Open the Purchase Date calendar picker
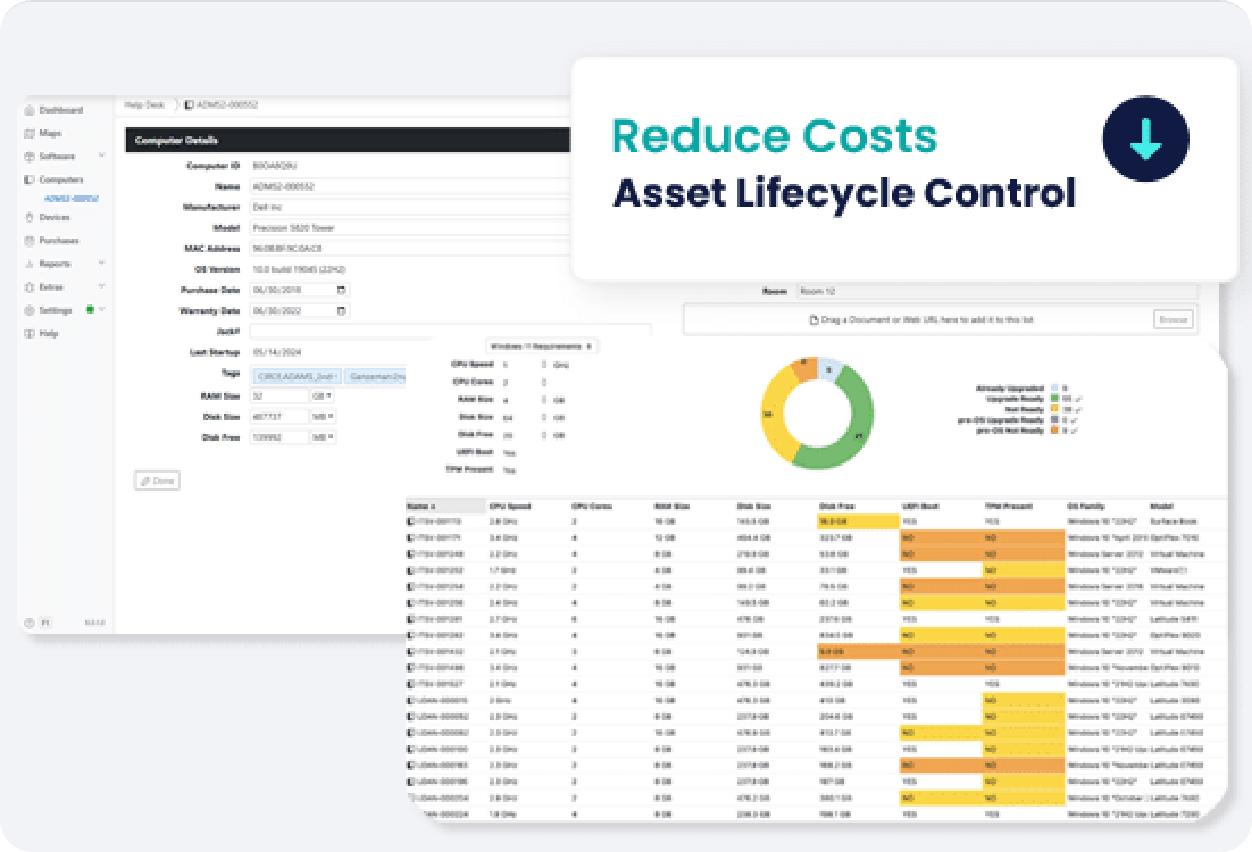1252x852 pixels. (x=342, y=290)
